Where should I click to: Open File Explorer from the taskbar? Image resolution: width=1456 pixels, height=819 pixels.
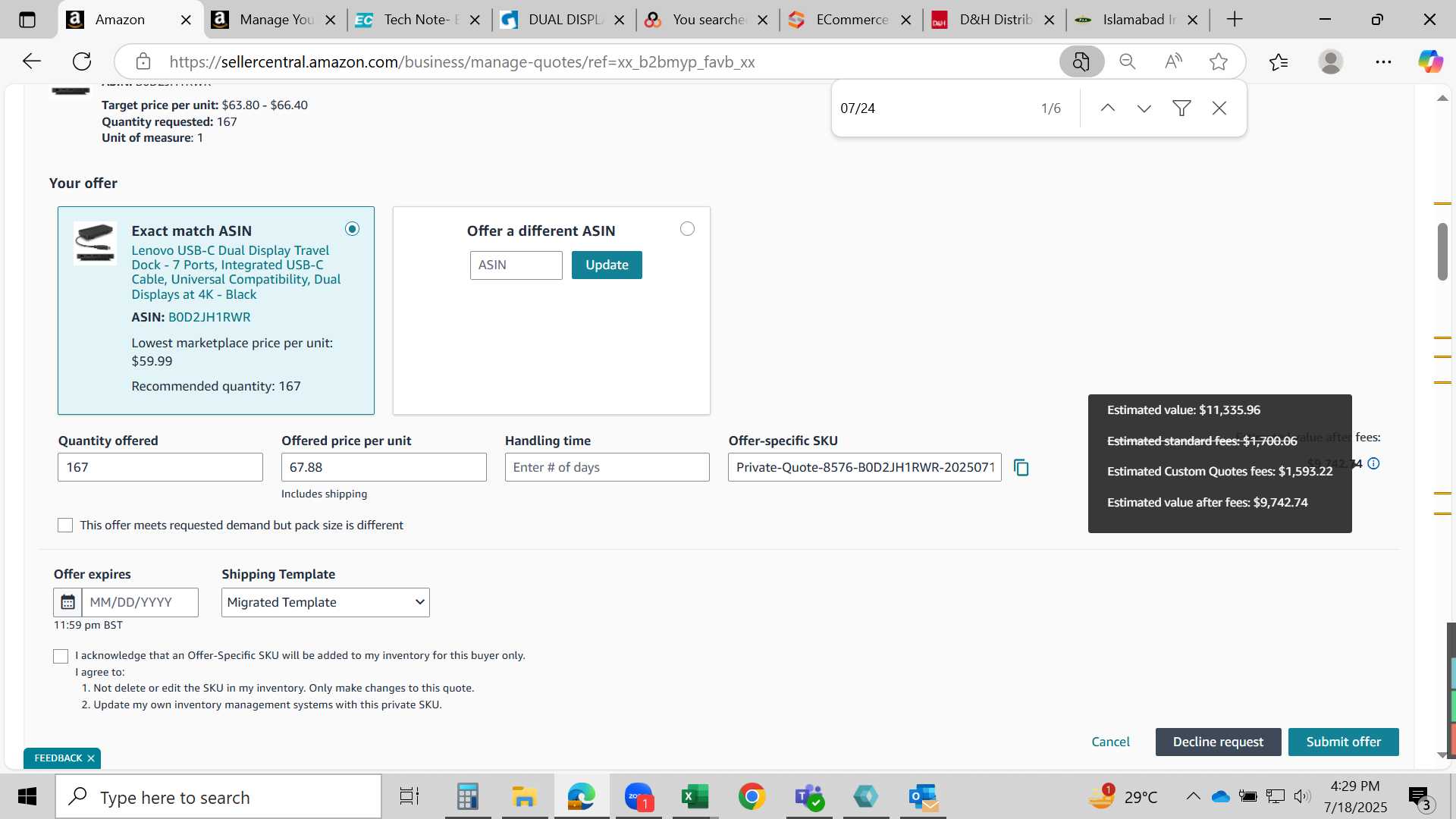[x=524, y=797]
